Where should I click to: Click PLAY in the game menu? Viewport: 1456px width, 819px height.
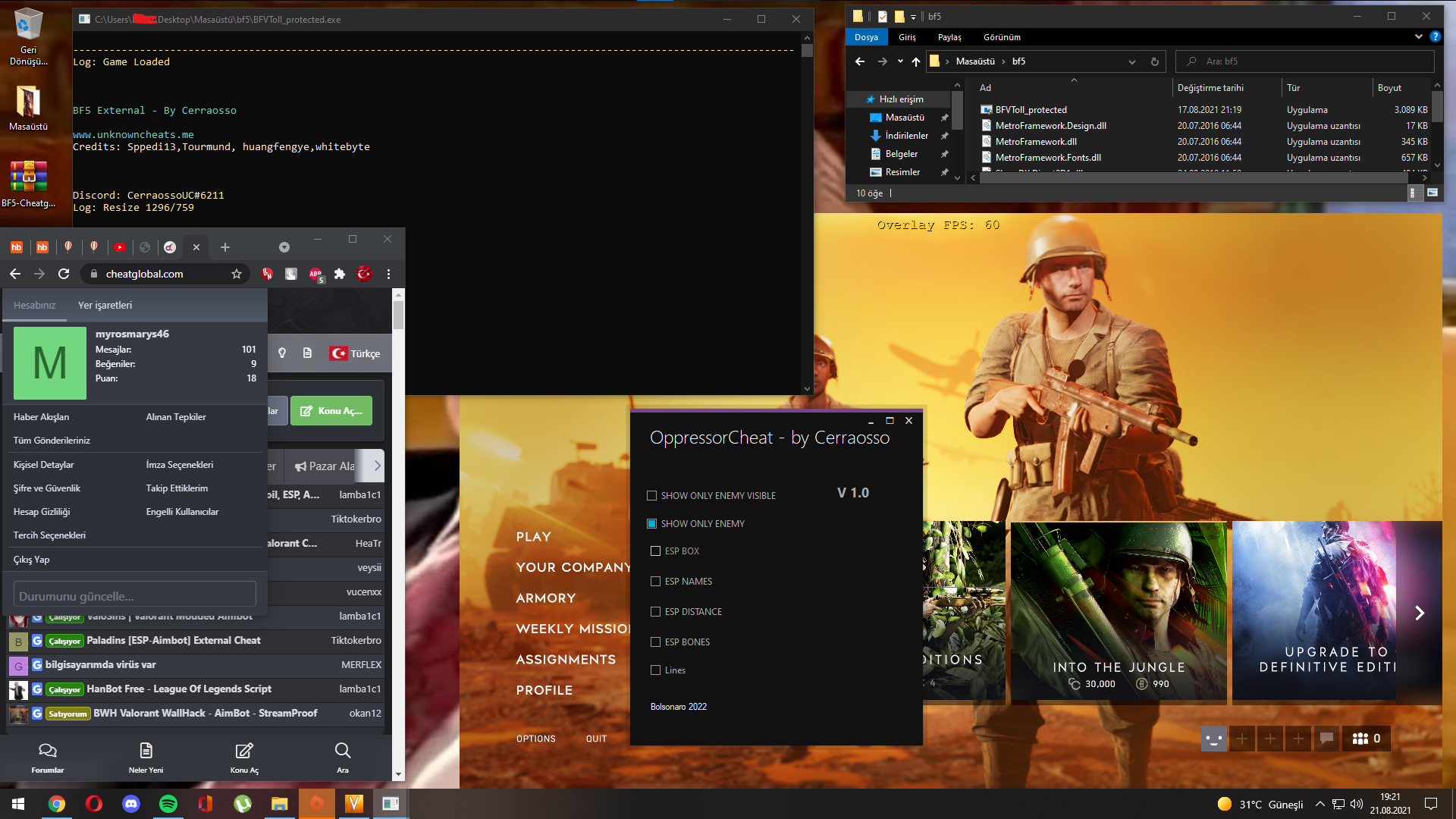(533, 537)
